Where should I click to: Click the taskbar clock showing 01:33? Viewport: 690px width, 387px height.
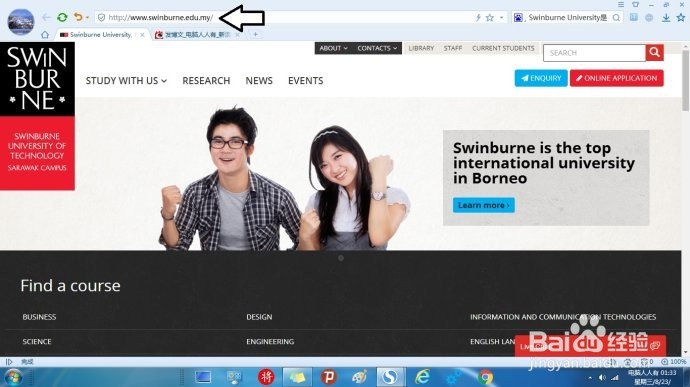pyautogui.click(x=652, y=377)
